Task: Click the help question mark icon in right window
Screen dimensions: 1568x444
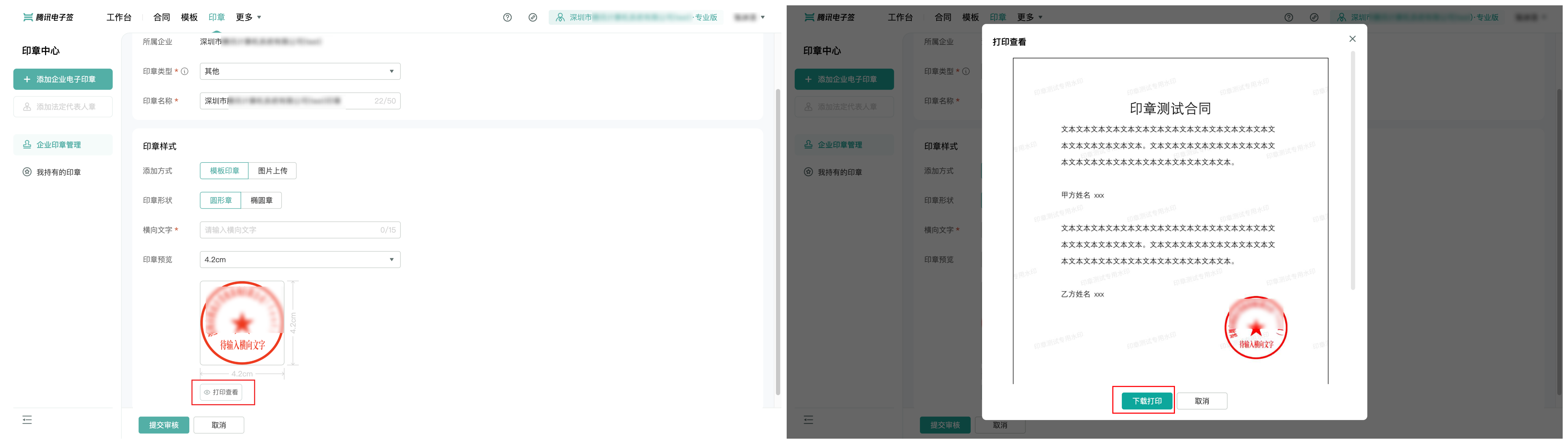Action: pyautogui.click(x=1288, y=17)
